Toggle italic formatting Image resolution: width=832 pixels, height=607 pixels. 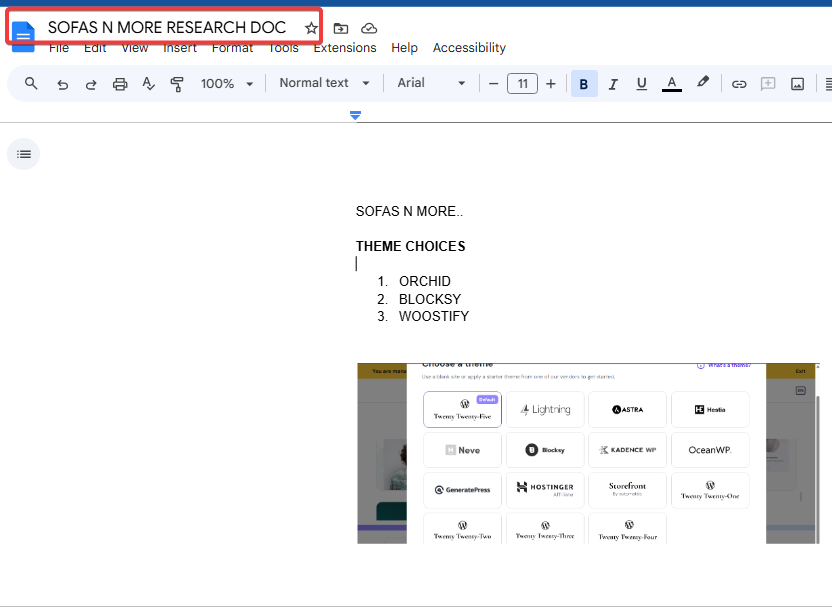coord(613,84)
